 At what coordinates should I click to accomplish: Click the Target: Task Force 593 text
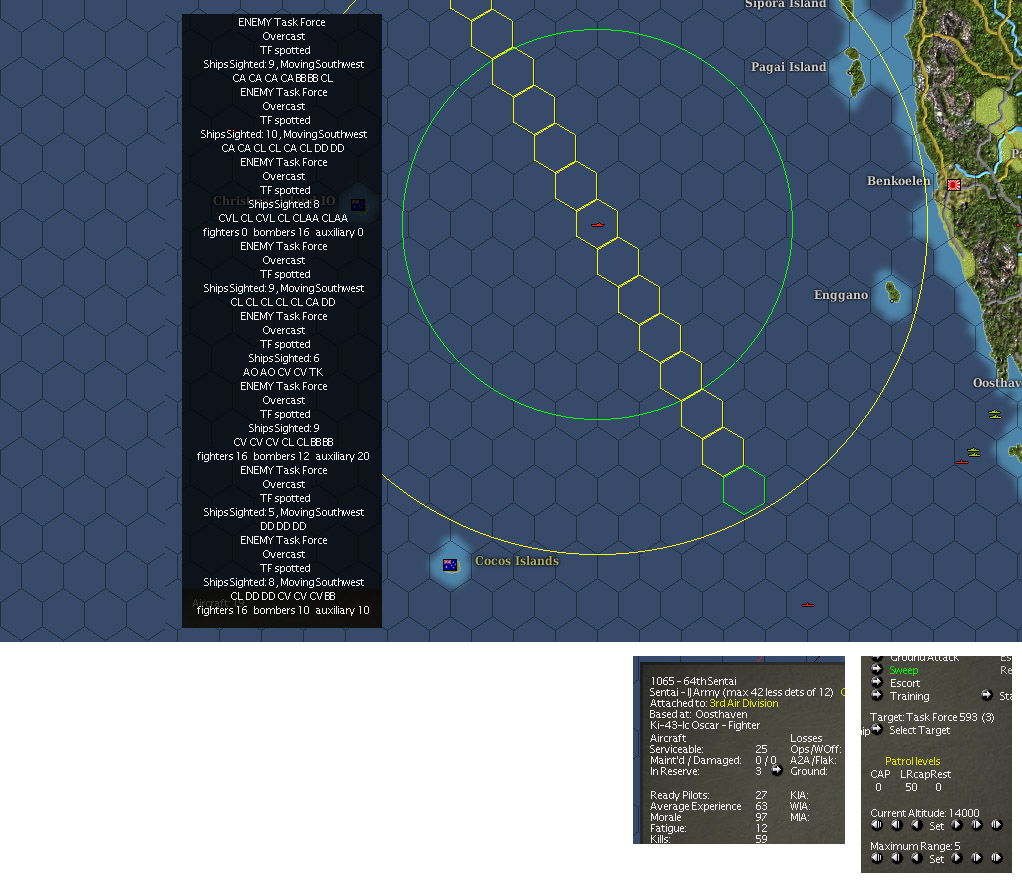click(x=932, y=717)
